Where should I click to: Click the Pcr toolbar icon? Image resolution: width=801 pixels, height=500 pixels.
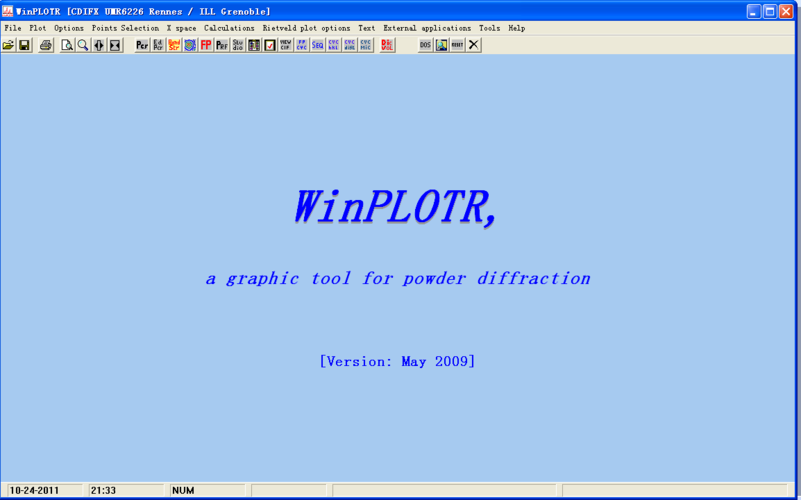point(142,45)
